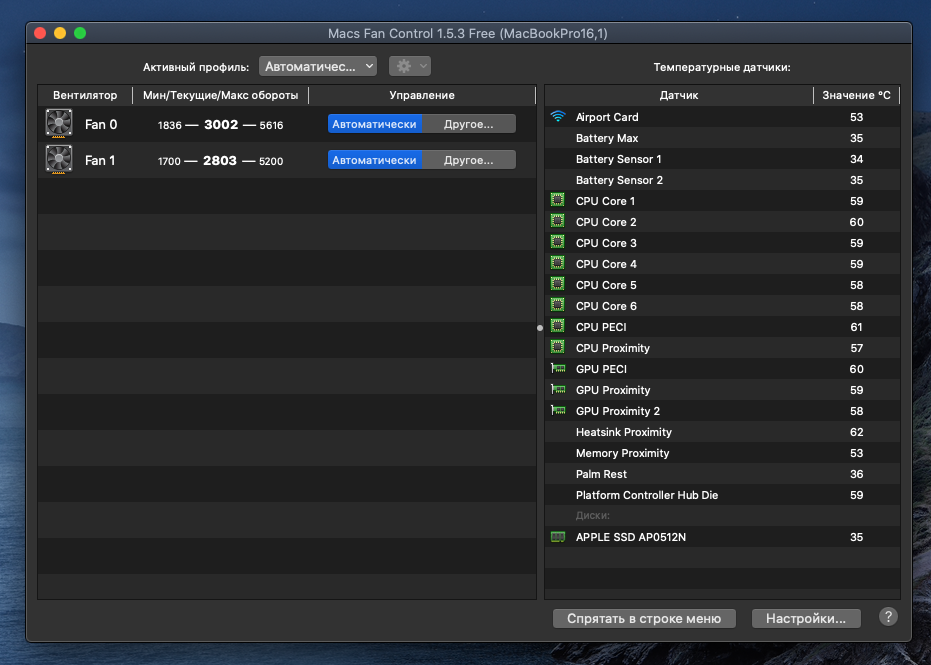931x665 pixels.
Task: Click the CPU PECI sensor name
Action: (601, 327)
